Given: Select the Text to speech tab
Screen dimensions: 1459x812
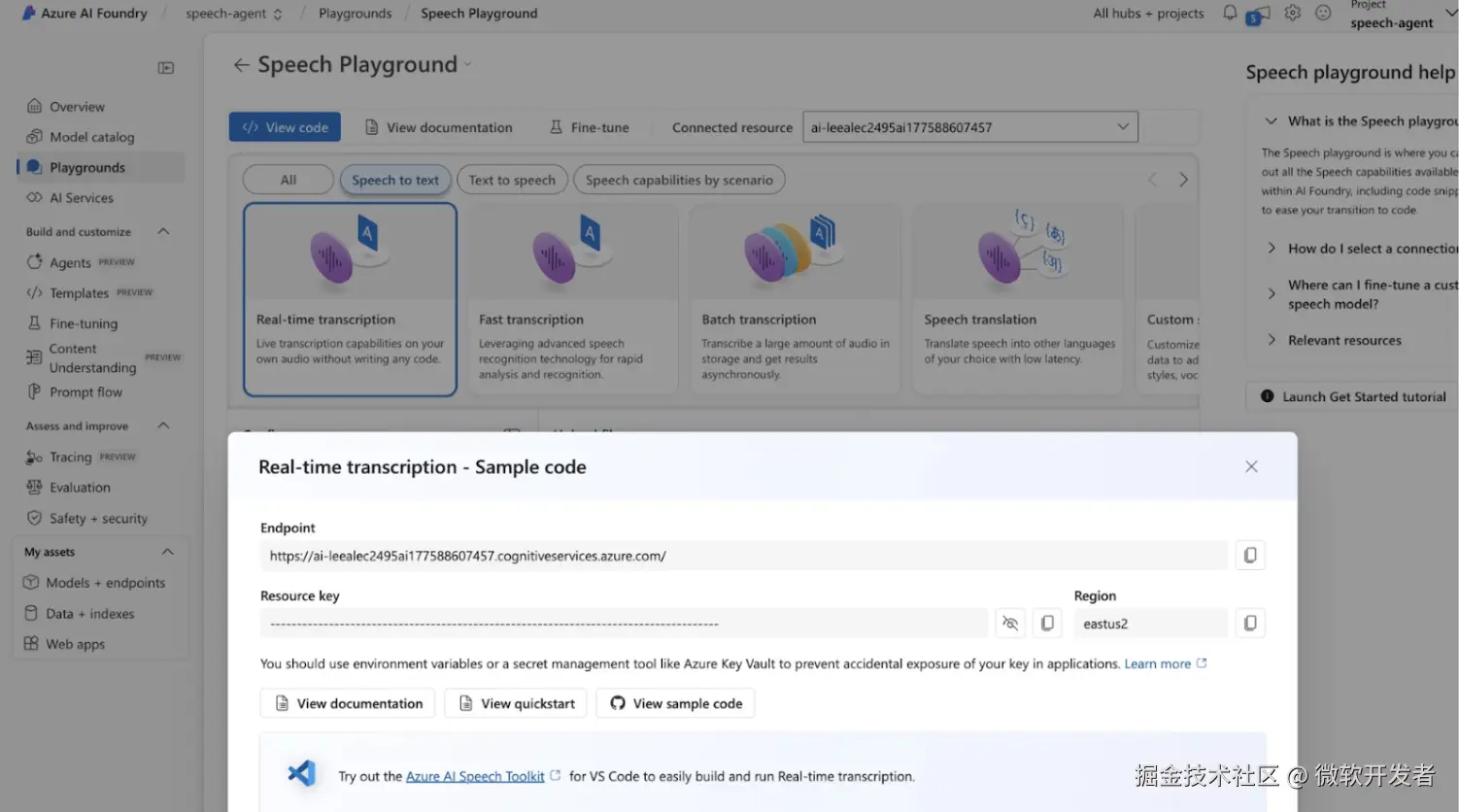Looking at the screenshot, I should tap(512, 180).
